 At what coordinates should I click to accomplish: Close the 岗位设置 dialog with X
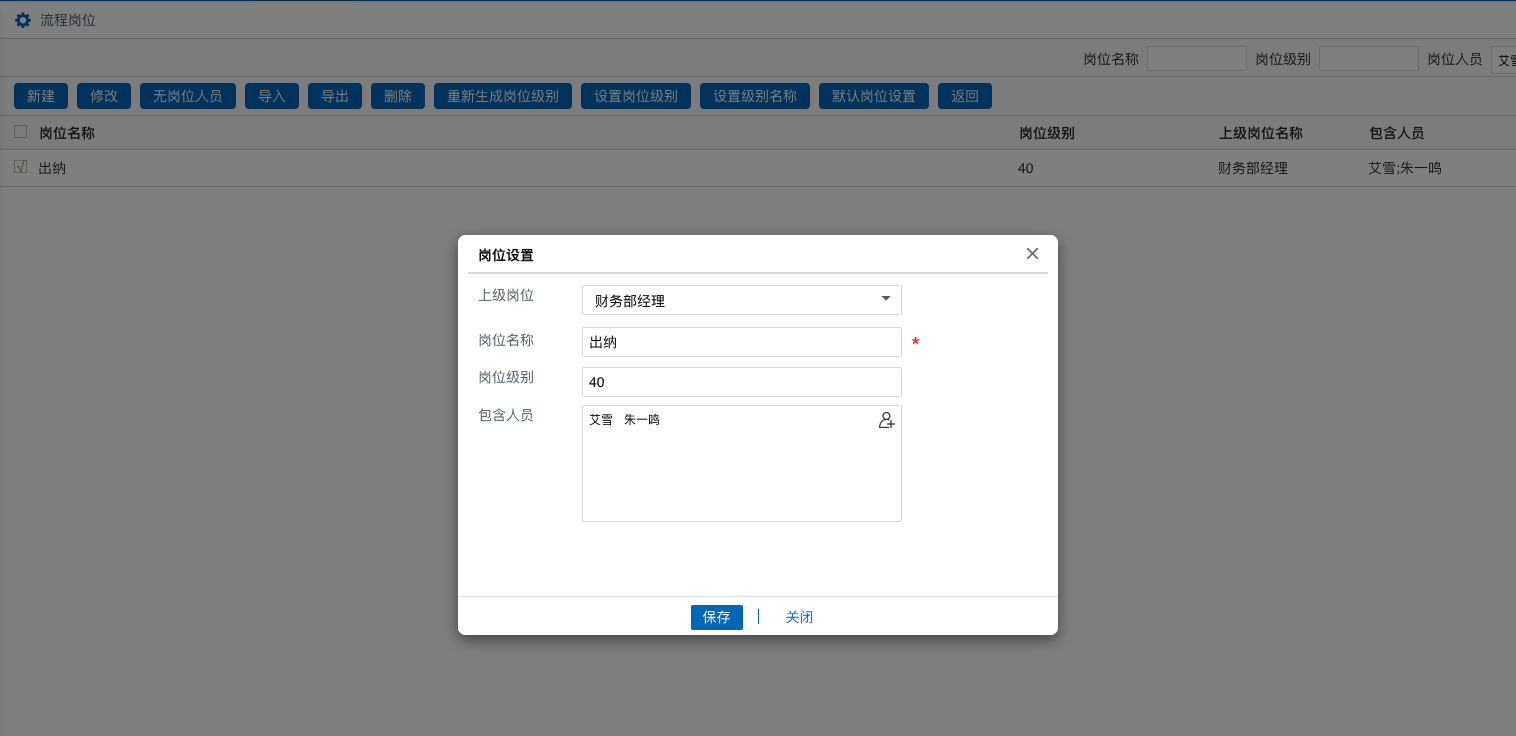tap(1032, 254)
